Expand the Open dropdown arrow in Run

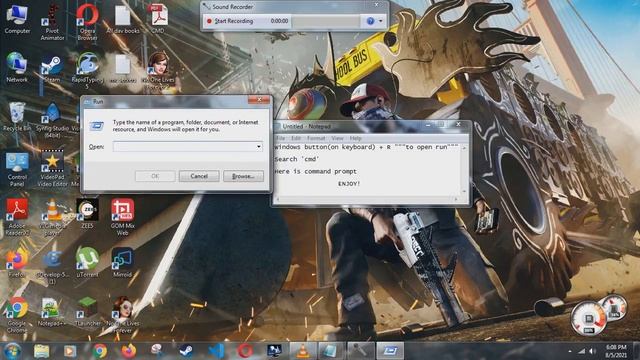pos(259,147)
